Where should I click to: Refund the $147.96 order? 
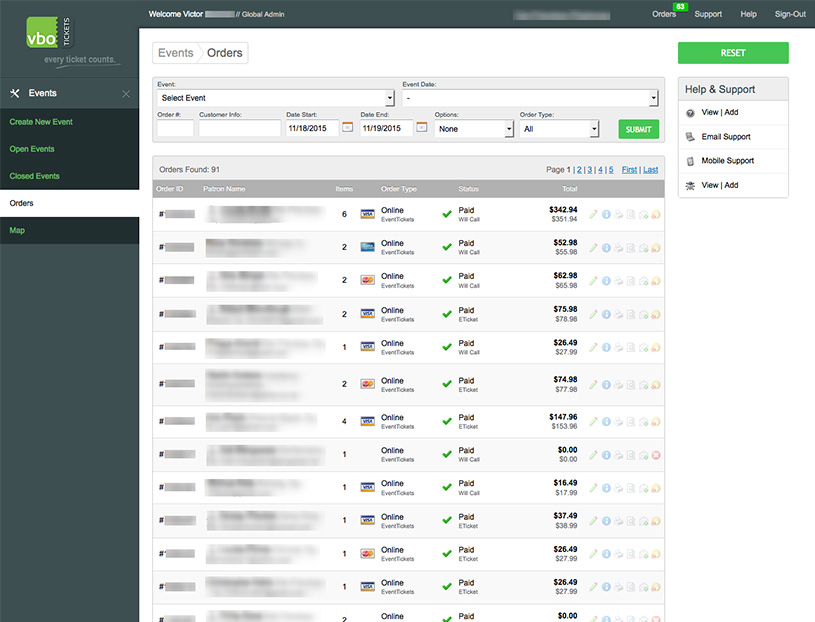click(x=656, y=421)
